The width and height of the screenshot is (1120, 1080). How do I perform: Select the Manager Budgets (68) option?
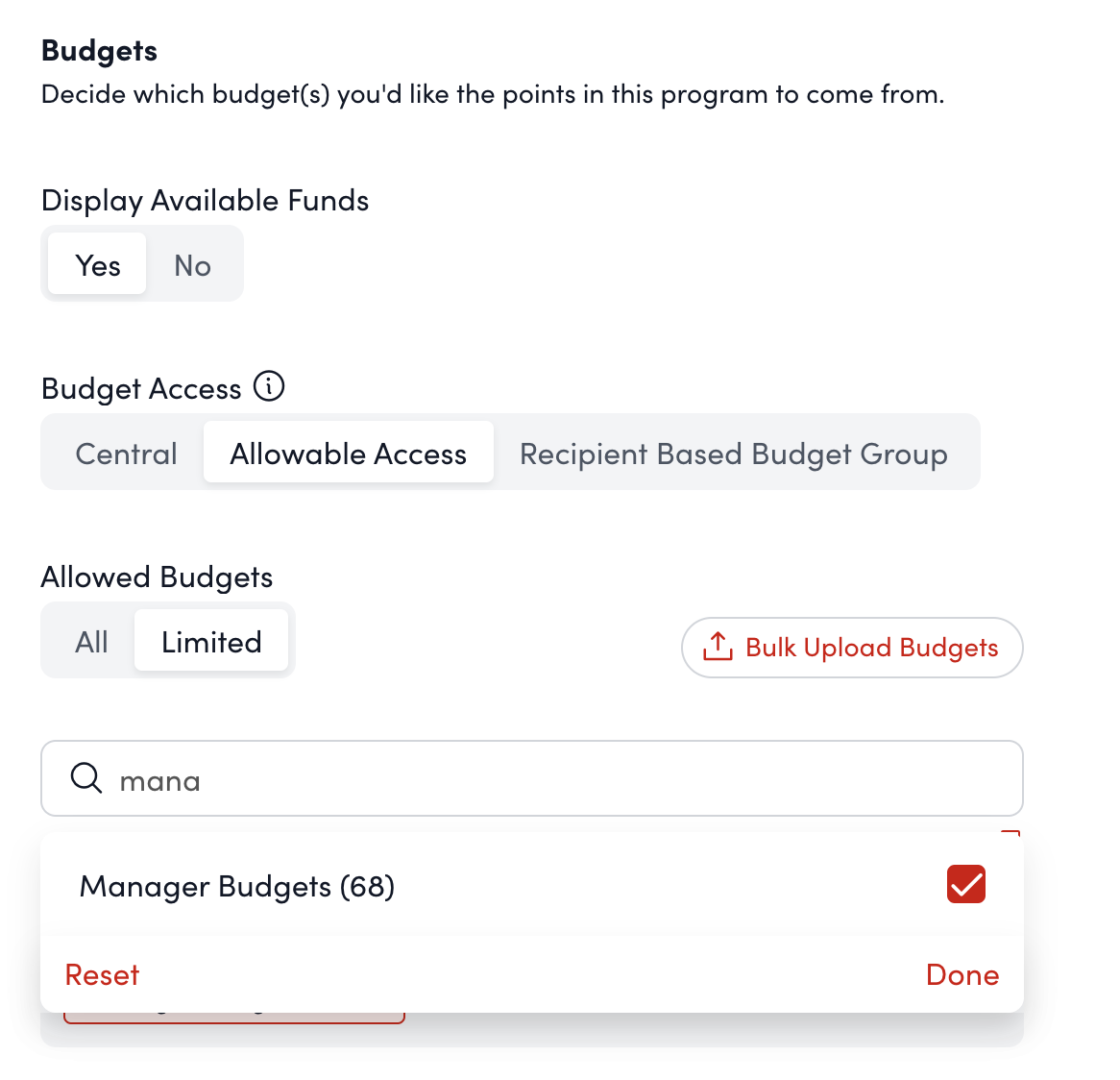click(x=237, y=886)
